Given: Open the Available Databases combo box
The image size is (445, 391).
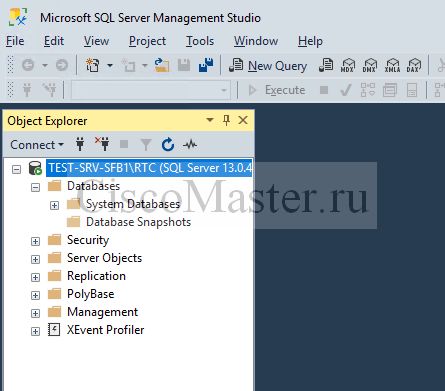Looking at the screenshot, I should [151, 90].
